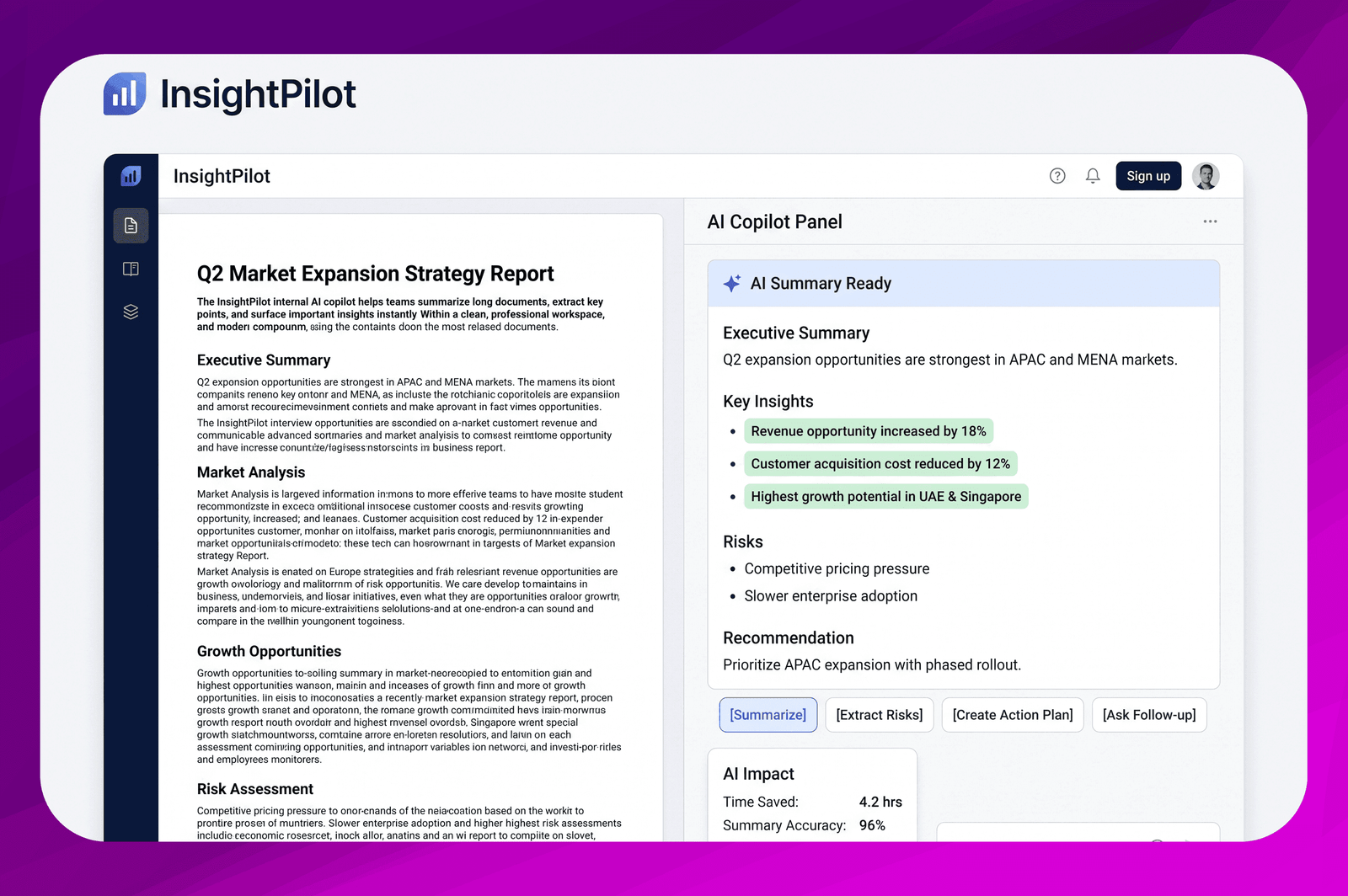
Task: Open the layers stack icon in sidebar
Action: 131,312
